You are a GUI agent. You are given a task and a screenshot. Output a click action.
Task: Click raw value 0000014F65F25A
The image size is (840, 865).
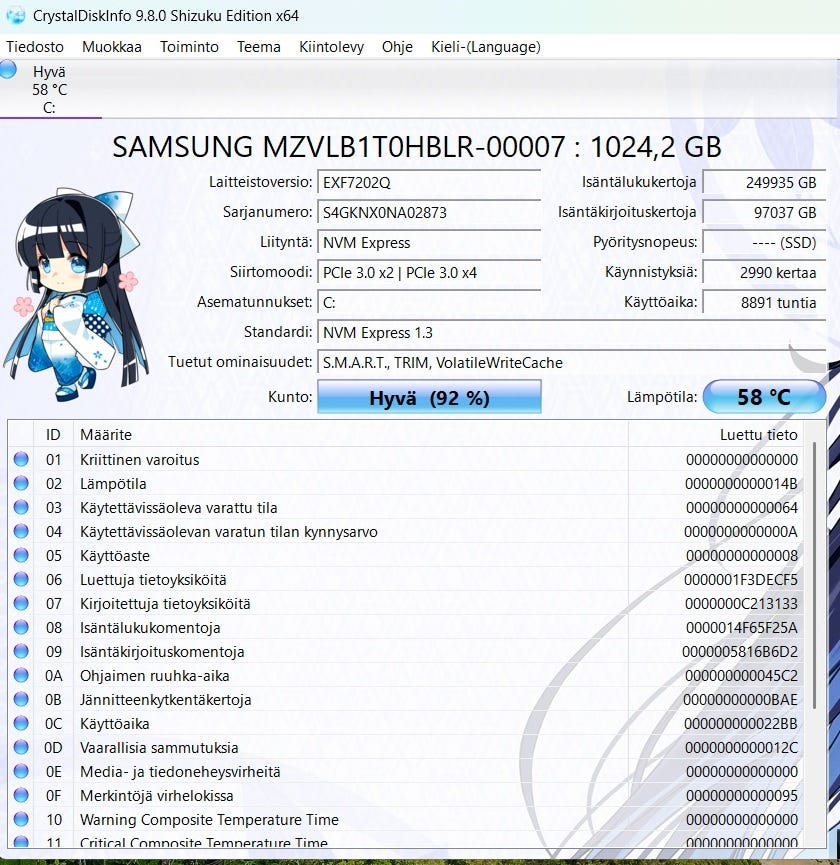(742, 628)
